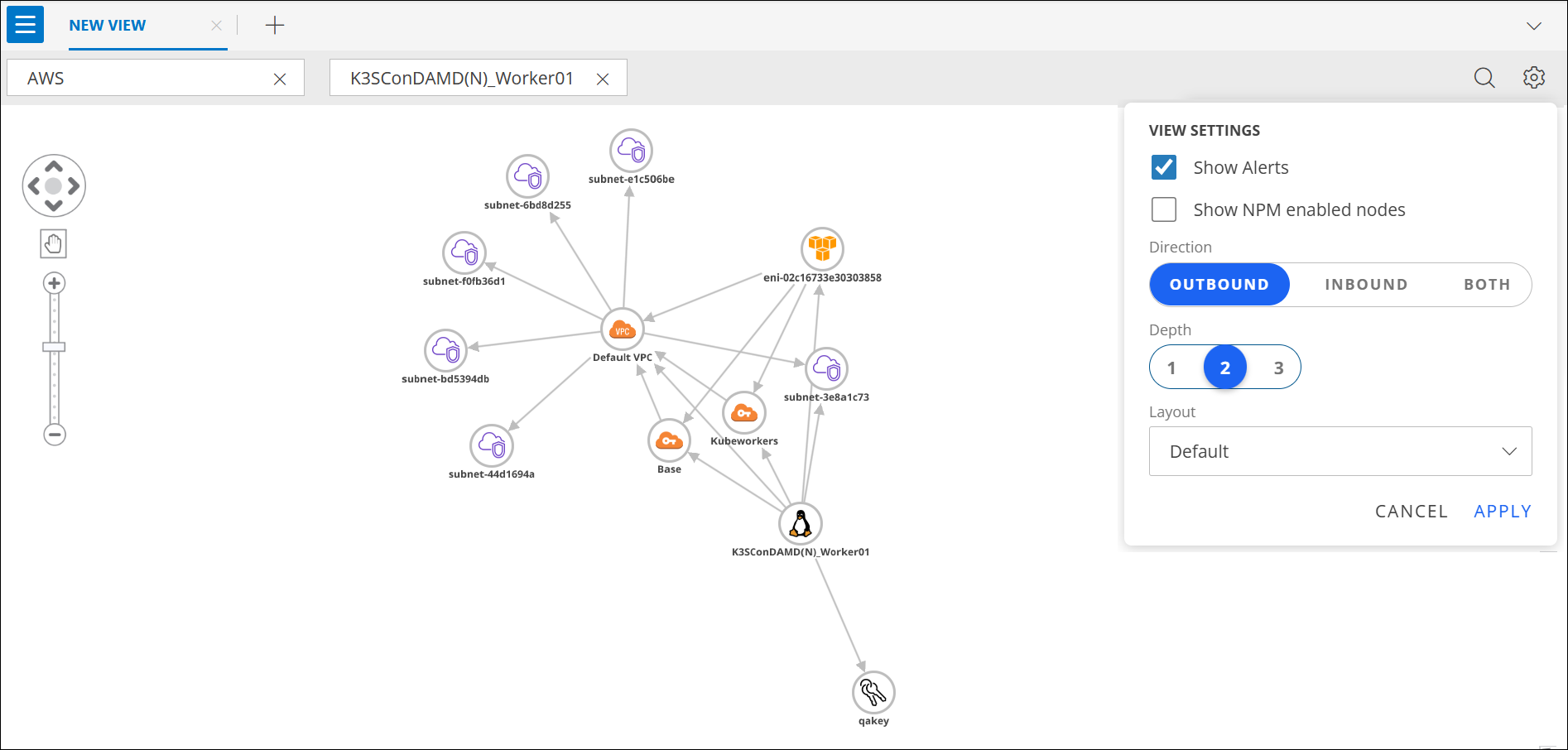Select the K3SConDAMD(N)_Worker01 Linux node
This screenshot has height=750, width=1568.
point(801,524)
